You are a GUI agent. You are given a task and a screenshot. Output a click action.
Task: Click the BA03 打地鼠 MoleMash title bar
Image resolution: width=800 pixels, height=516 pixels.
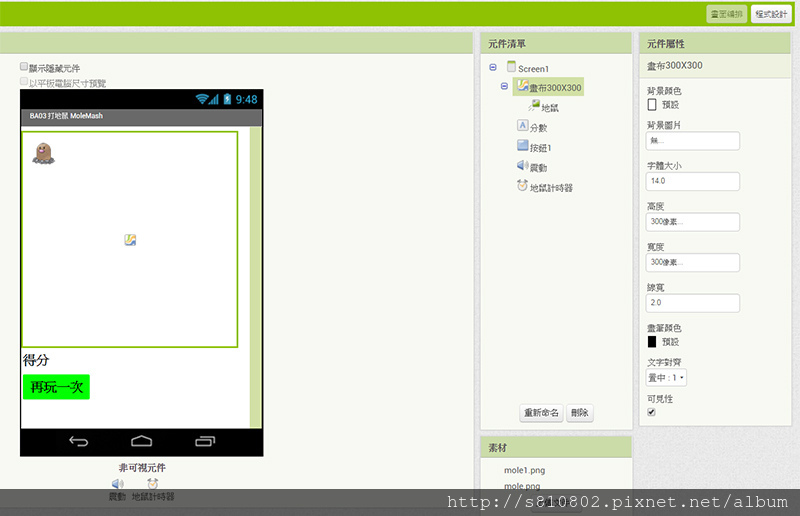pyautogui.click(x=141, y=116)
